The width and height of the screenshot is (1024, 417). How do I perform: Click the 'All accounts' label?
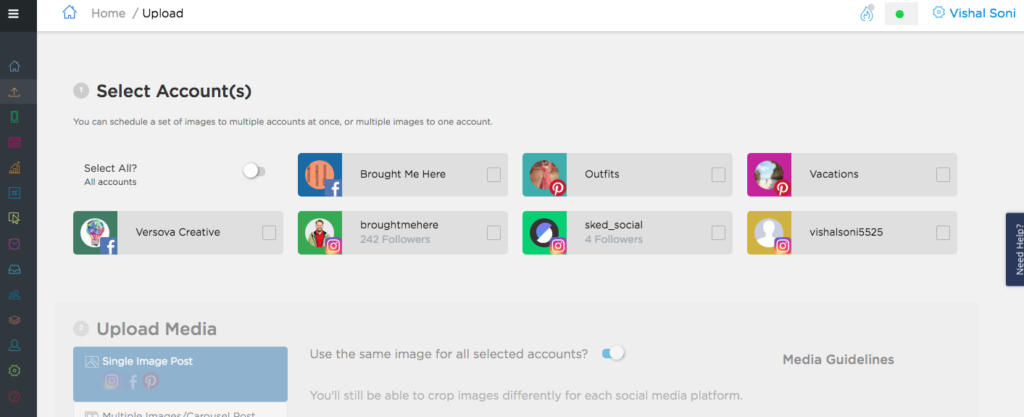tap(110, 182)
